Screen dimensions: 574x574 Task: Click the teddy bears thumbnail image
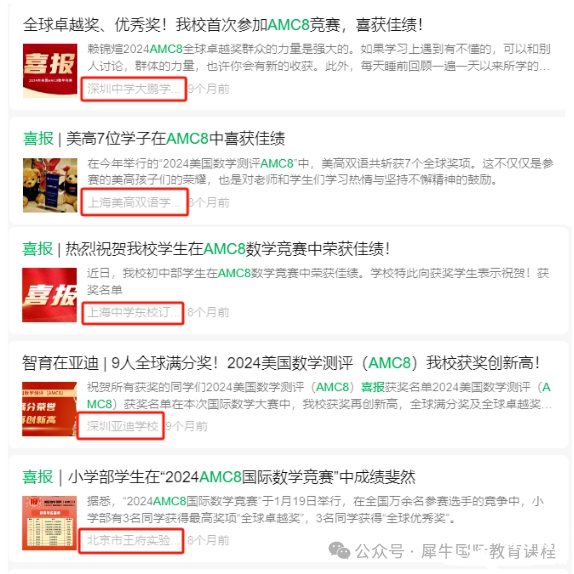point(50,185)
